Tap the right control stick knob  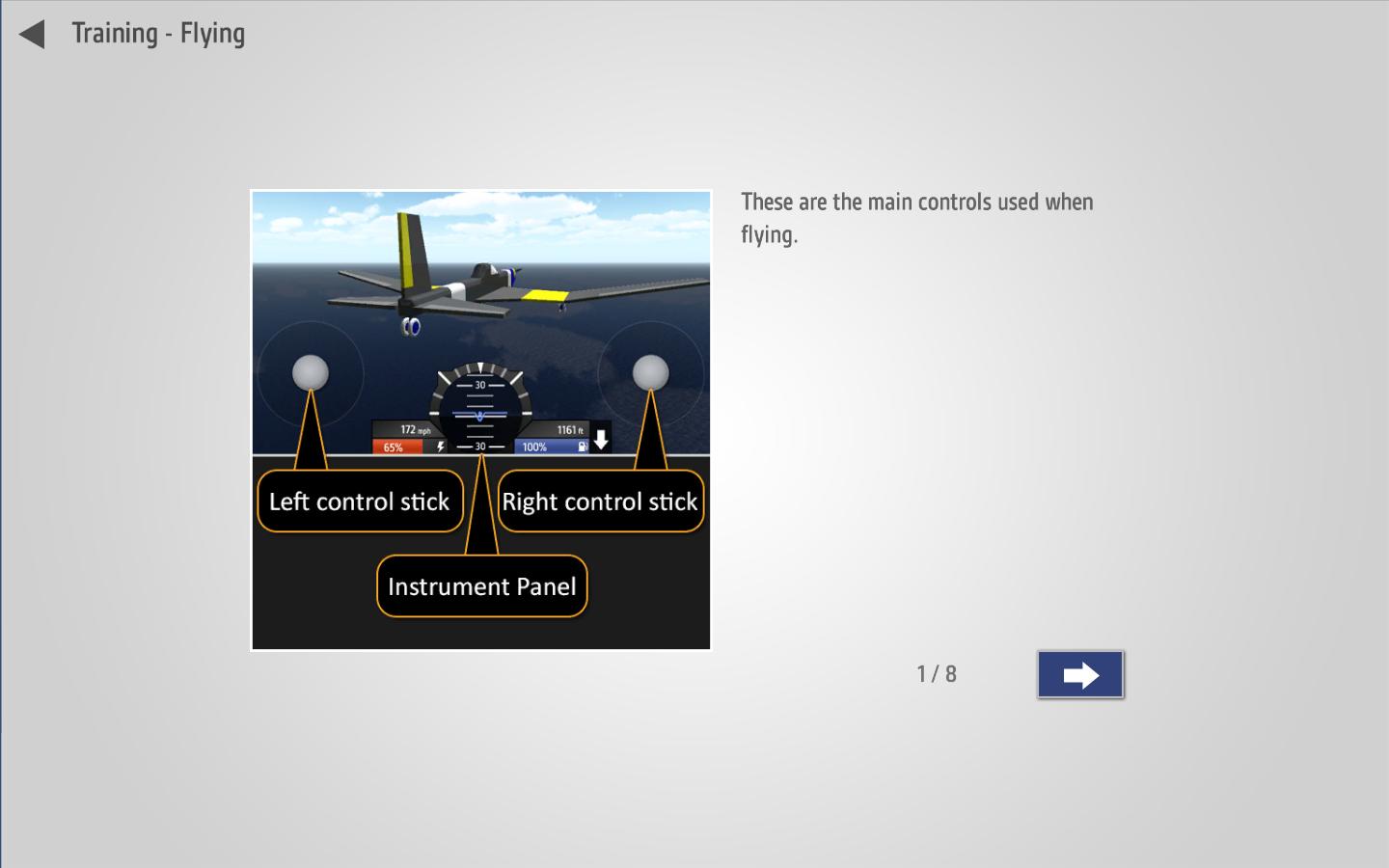click(x=650, y=372)
